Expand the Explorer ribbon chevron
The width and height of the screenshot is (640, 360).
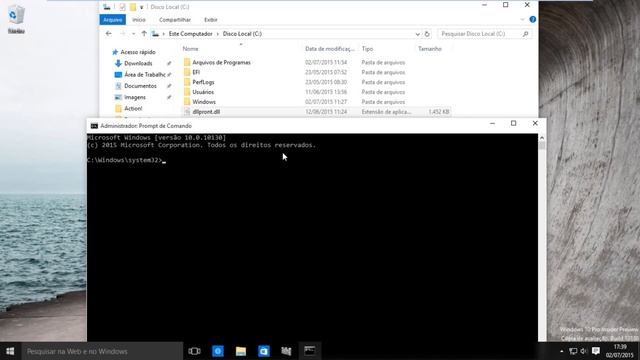[522, 19]
